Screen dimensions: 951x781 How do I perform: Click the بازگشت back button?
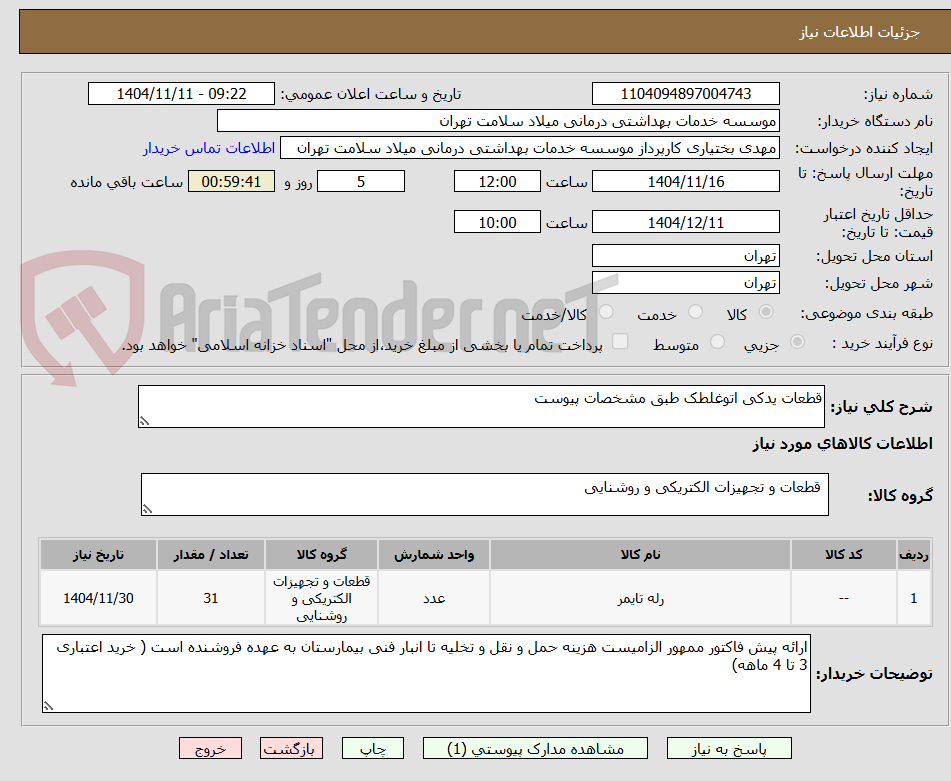pos(291,748)
